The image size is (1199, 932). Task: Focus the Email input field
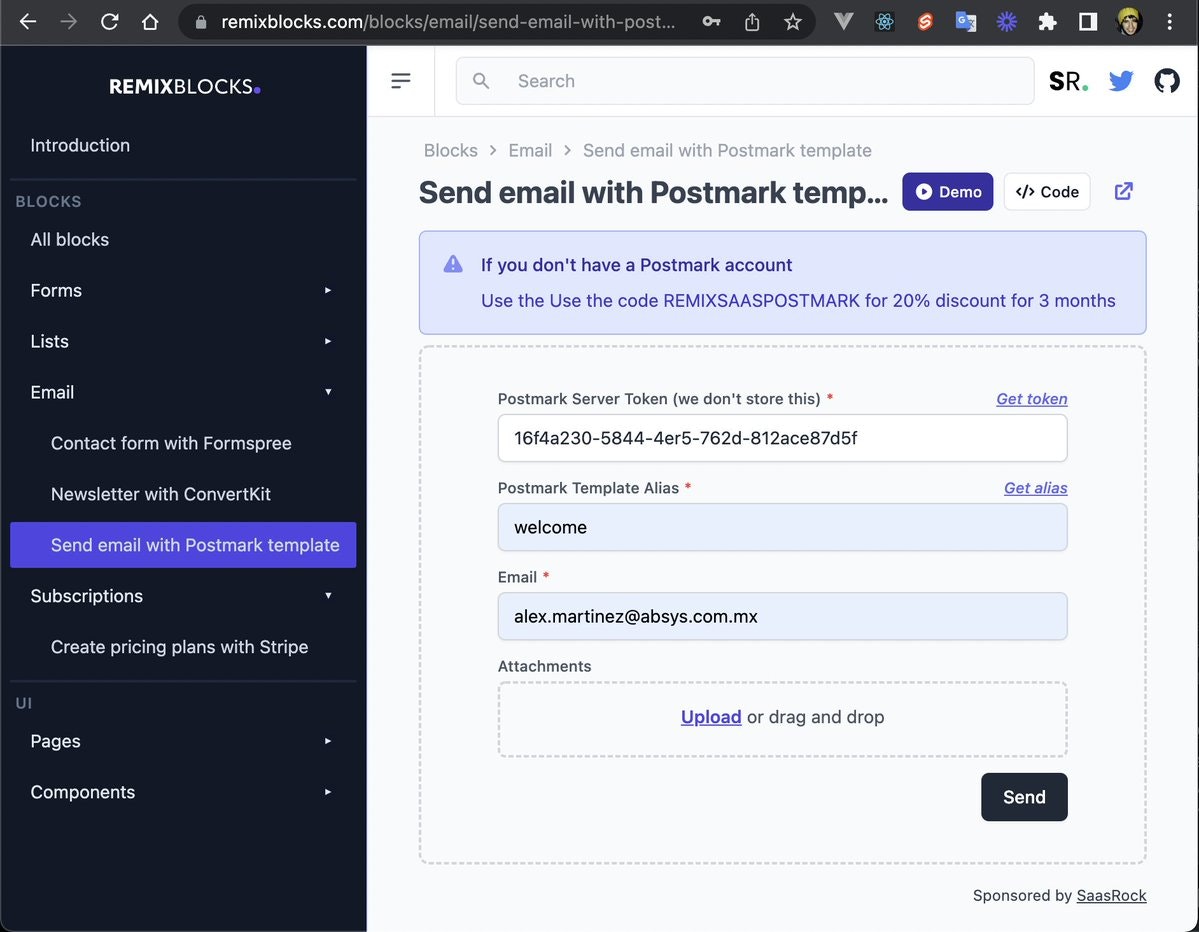[x=782, y=616]
